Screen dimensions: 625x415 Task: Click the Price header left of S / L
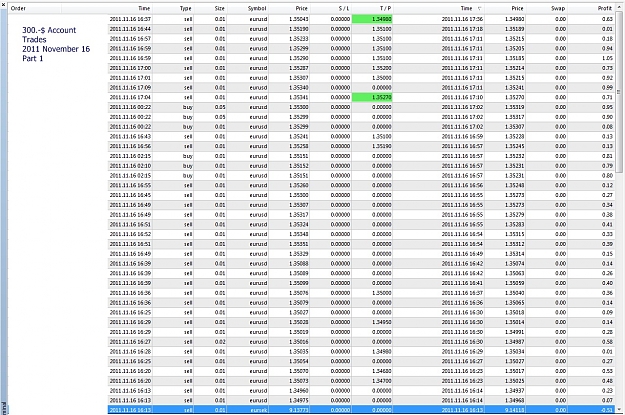pos(301,8)
